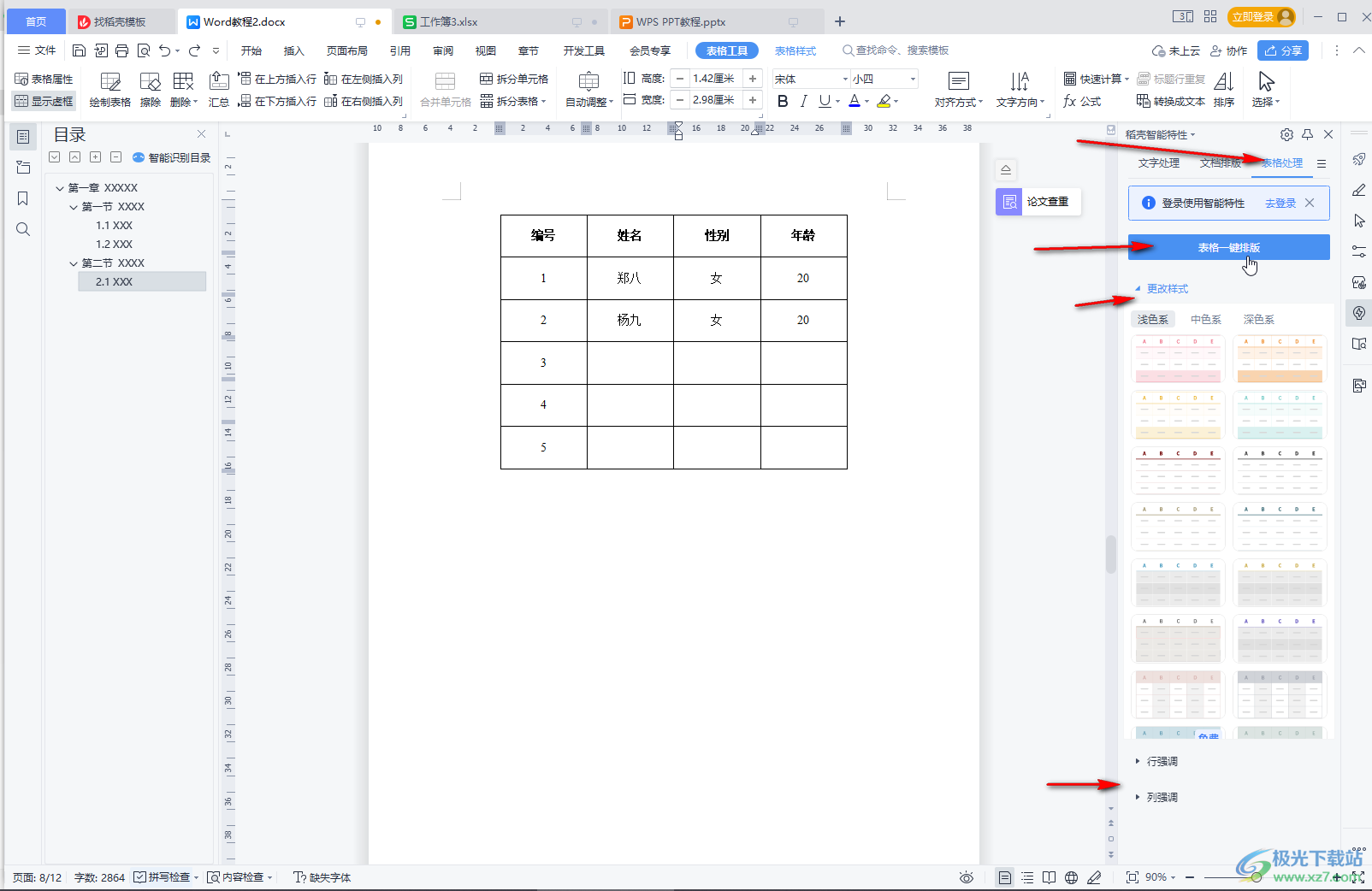
Task: Toggle show gridlines for table
Action: pyautogui.click(x=44, y=101)
